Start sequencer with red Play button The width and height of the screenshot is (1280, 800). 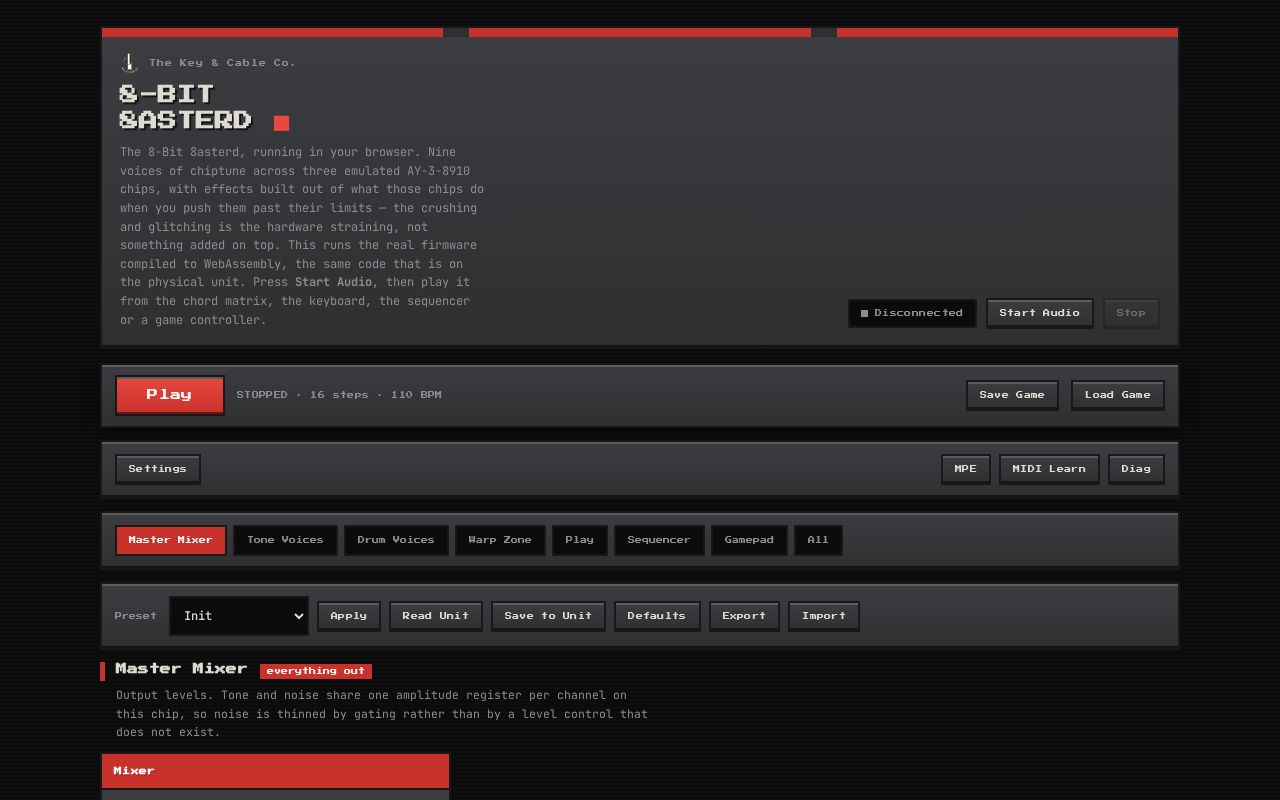(169, 395)
